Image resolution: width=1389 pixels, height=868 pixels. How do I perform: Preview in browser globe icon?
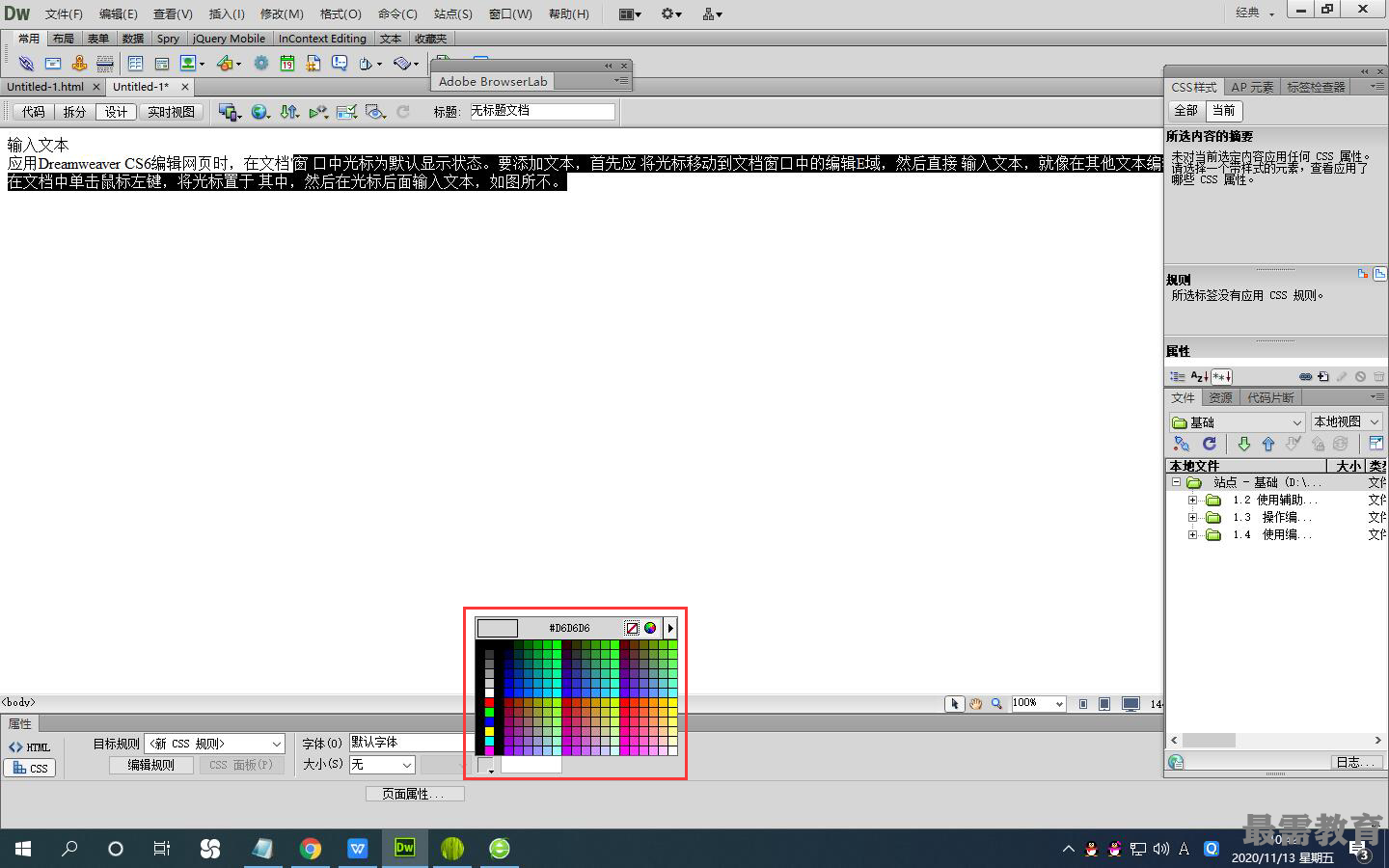pyautogui.click(x=259, y=112)
